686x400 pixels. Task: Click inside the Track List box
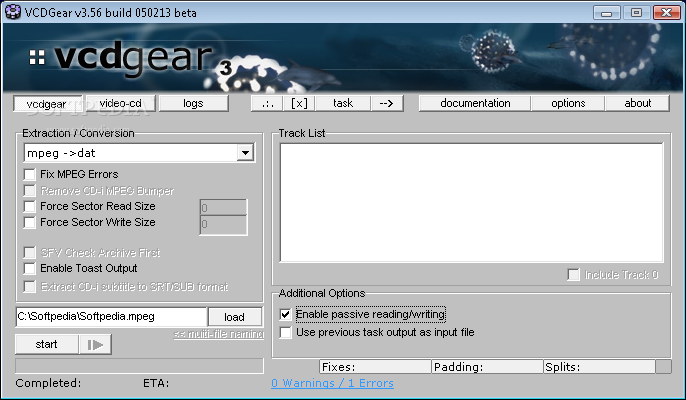[472, 203]
